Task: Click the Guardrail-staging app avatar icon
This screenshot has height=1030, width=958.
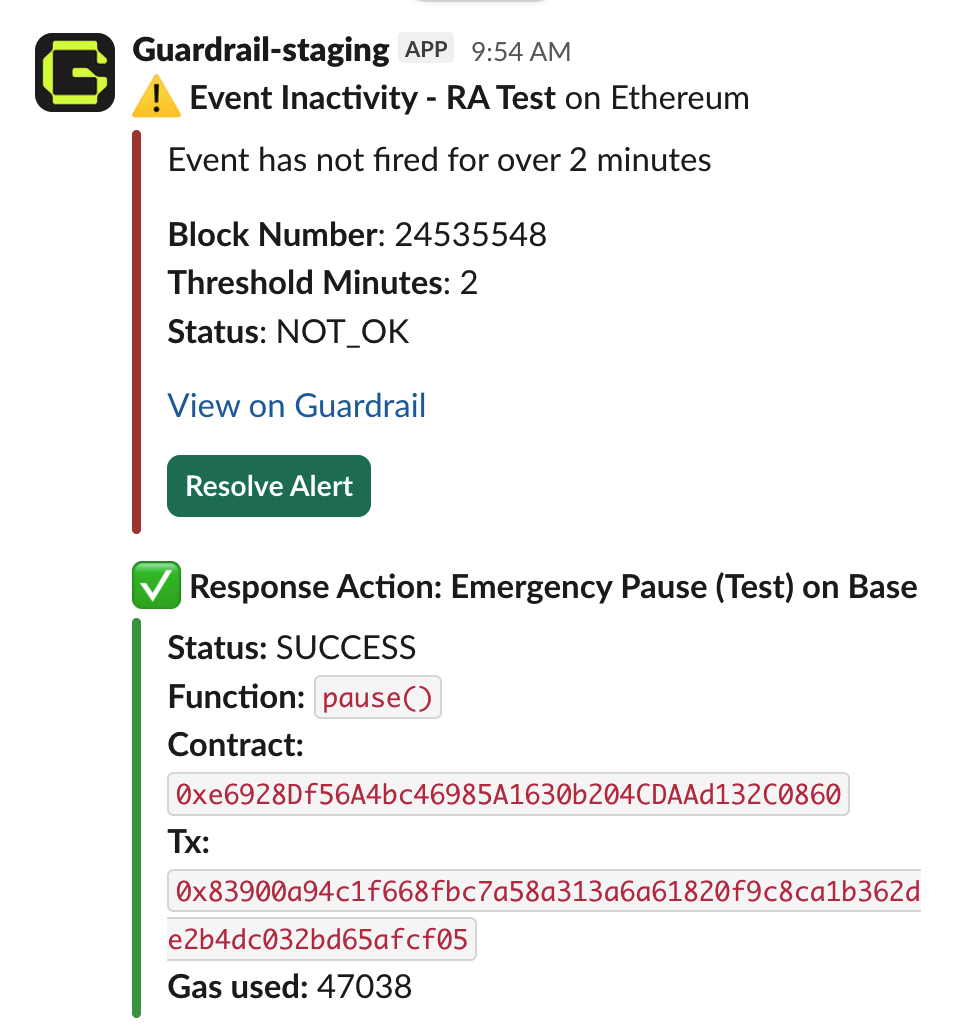Action: click(74, 72)
